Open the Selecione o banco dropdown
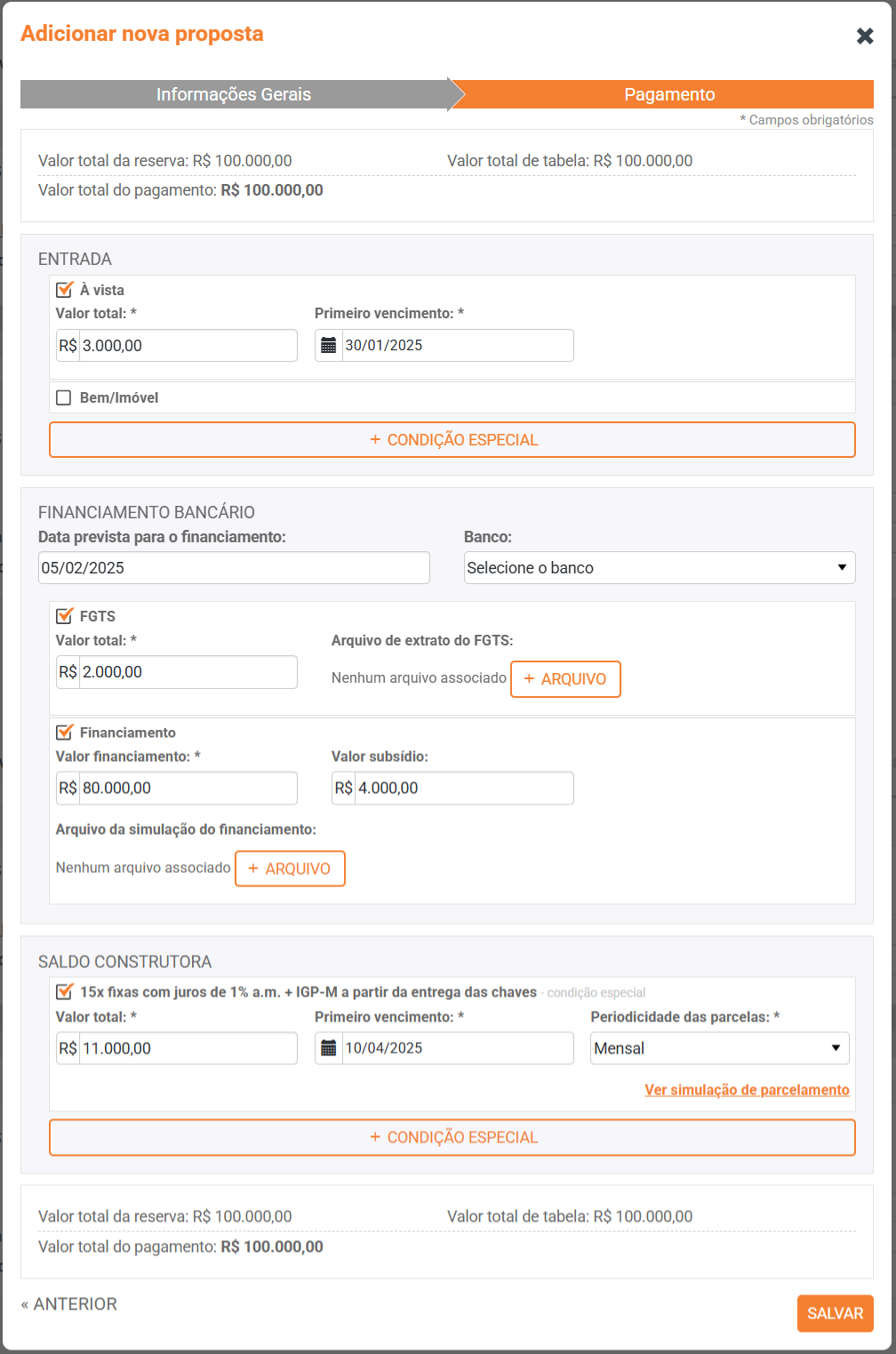The width and height of the screenshot is (896, 1354). pyautogui.click(x=659, y=568)
